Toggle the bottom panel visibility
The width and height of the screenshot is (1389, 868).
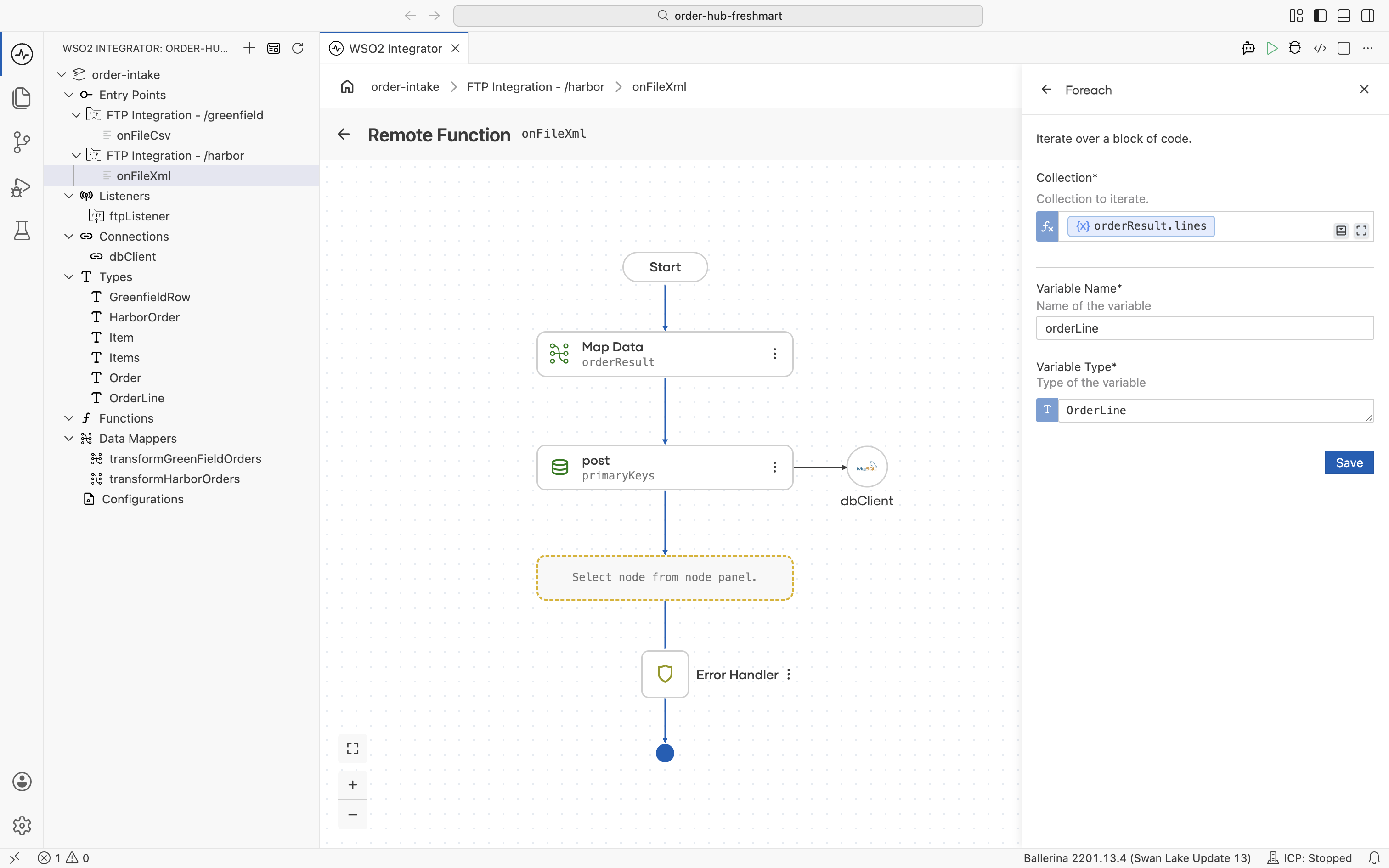tap(1344, 16)
